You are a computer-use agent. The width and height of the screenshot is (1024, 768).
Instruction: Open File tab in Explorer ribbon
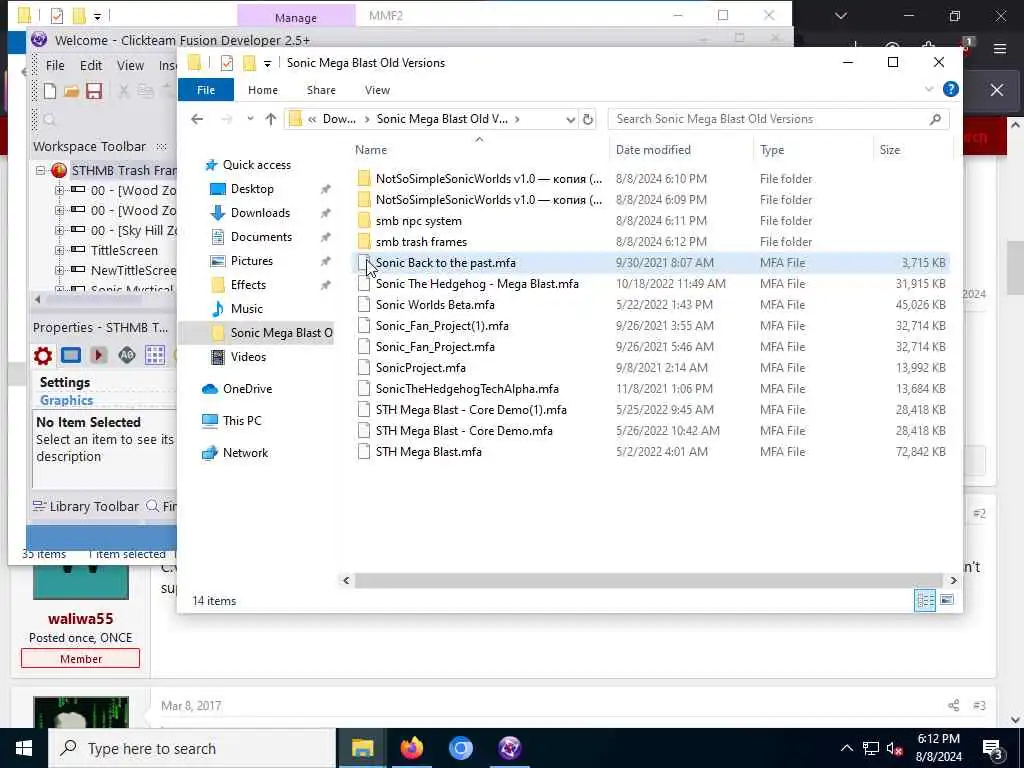tap(206, 90)
